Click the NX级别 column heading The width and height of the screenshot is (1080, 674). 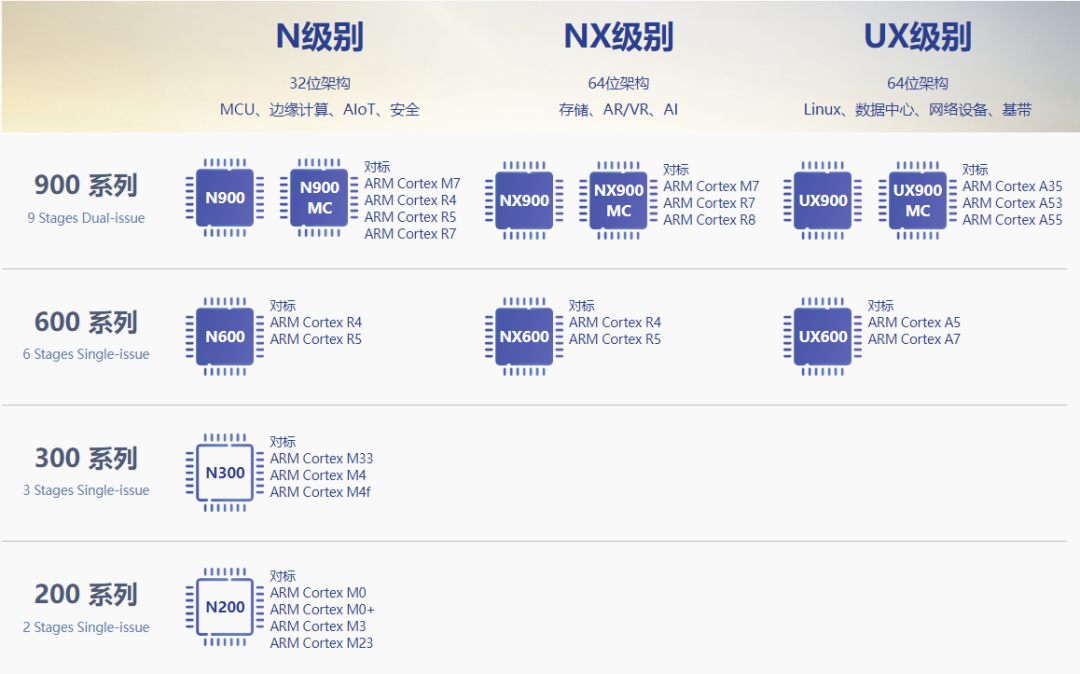(619, 36)
